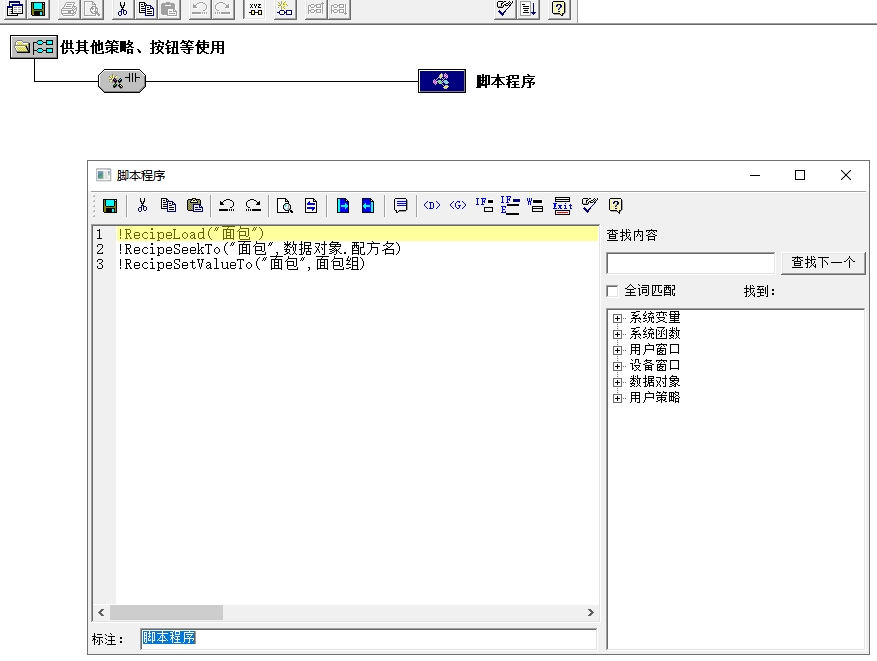877x661 pixels.
Task: Click the increase indent right-arrow icon
Action: pos(343,205)
